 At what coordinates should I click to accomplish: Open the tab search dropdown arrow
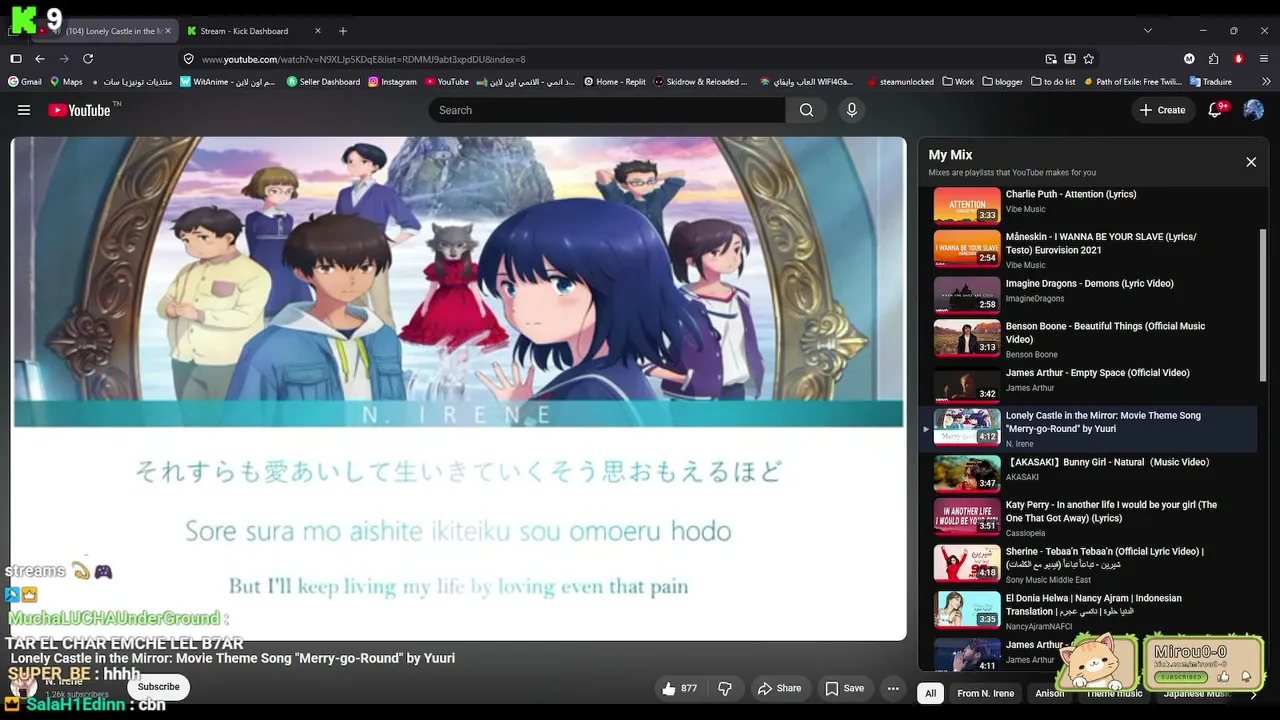[x=1147, y=31]
